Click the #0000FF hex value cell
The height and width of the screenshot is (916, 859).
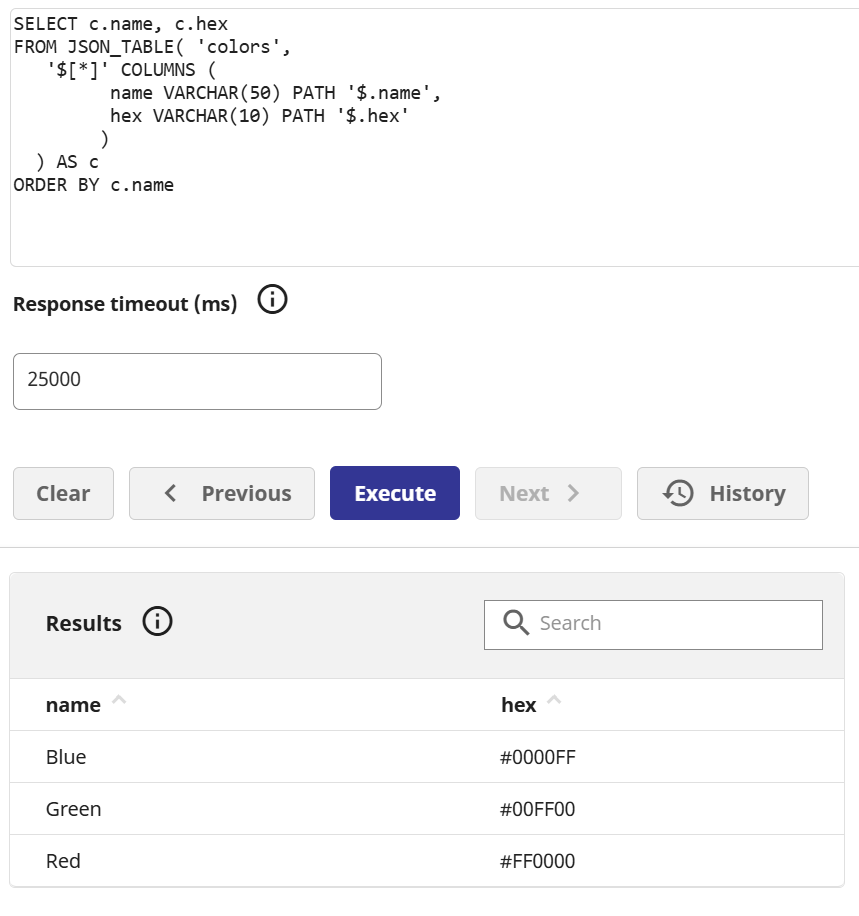(x=537, y=757)
